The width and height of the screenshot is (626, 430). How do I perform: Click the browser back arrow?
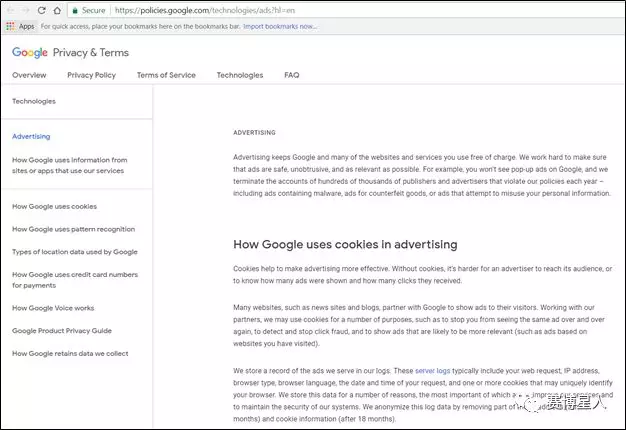tap(11, 10)
